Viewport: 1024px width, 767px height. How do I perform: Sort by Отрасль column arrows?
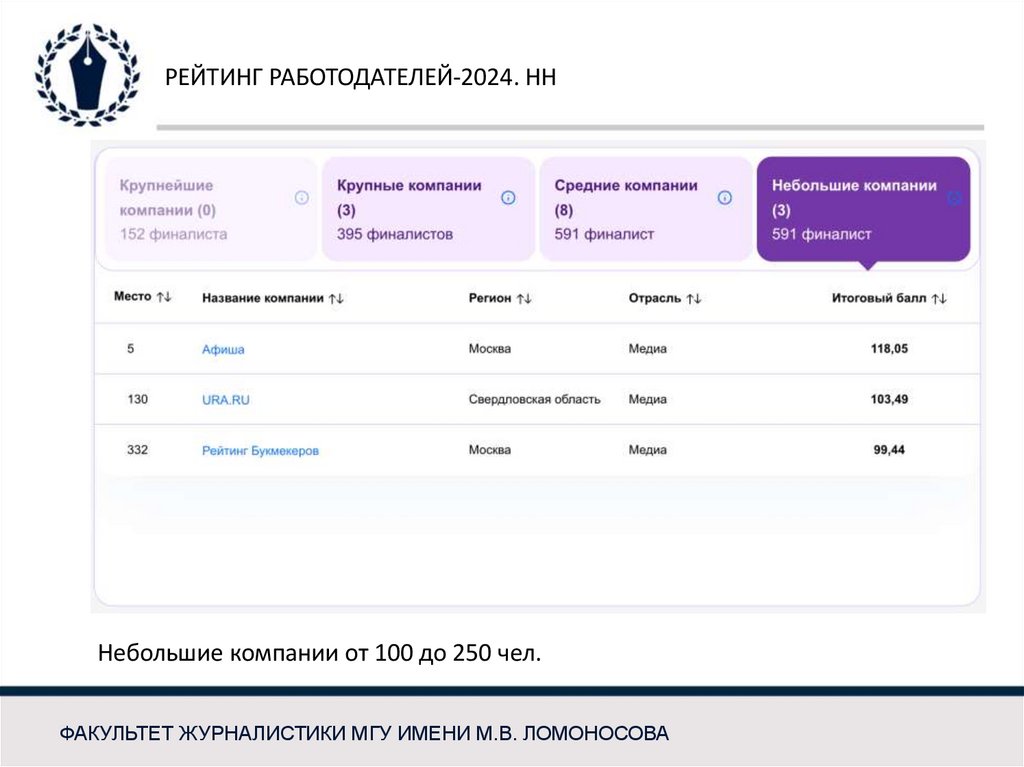click(x=694, y=299)
